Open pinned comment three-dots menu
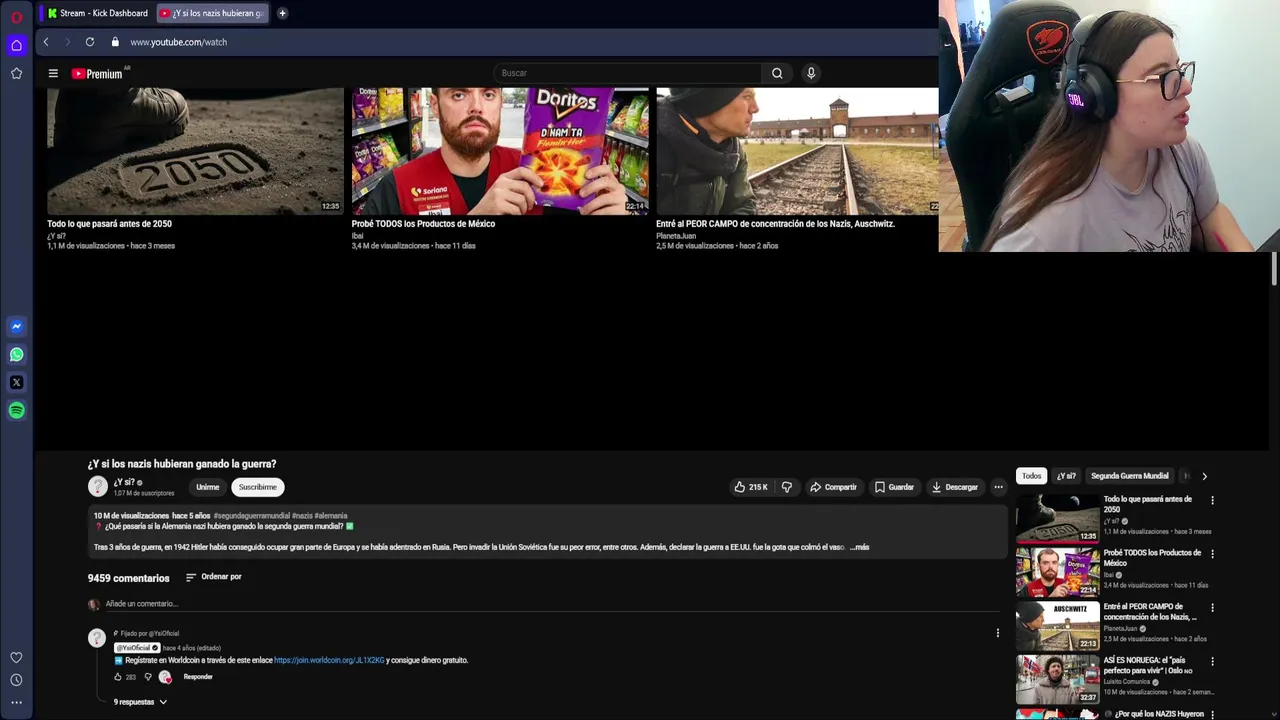The width and height of the screenshot is (1280, 720). click(997, 633)
